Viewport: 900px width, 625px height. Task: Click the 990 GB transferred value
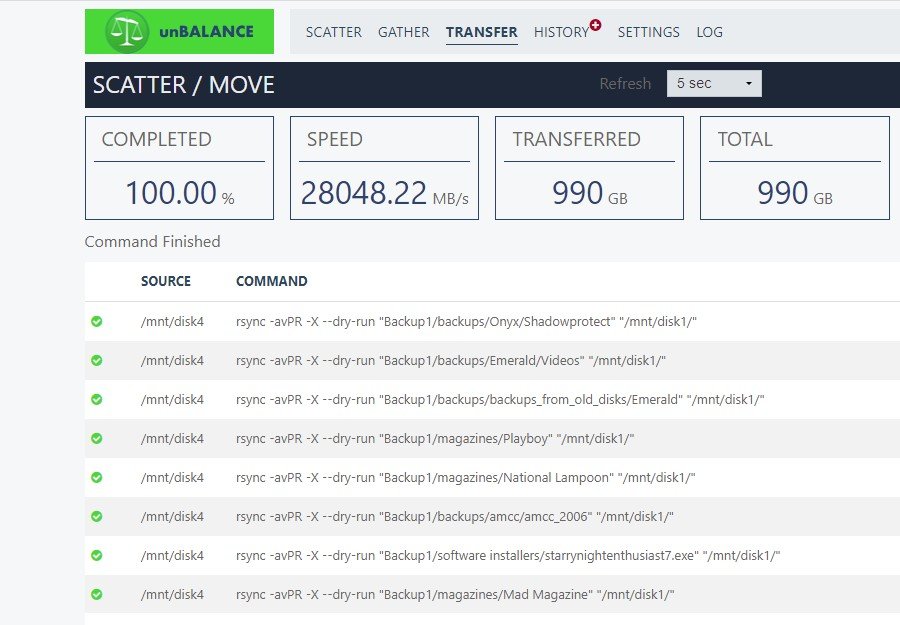(589, 193)
